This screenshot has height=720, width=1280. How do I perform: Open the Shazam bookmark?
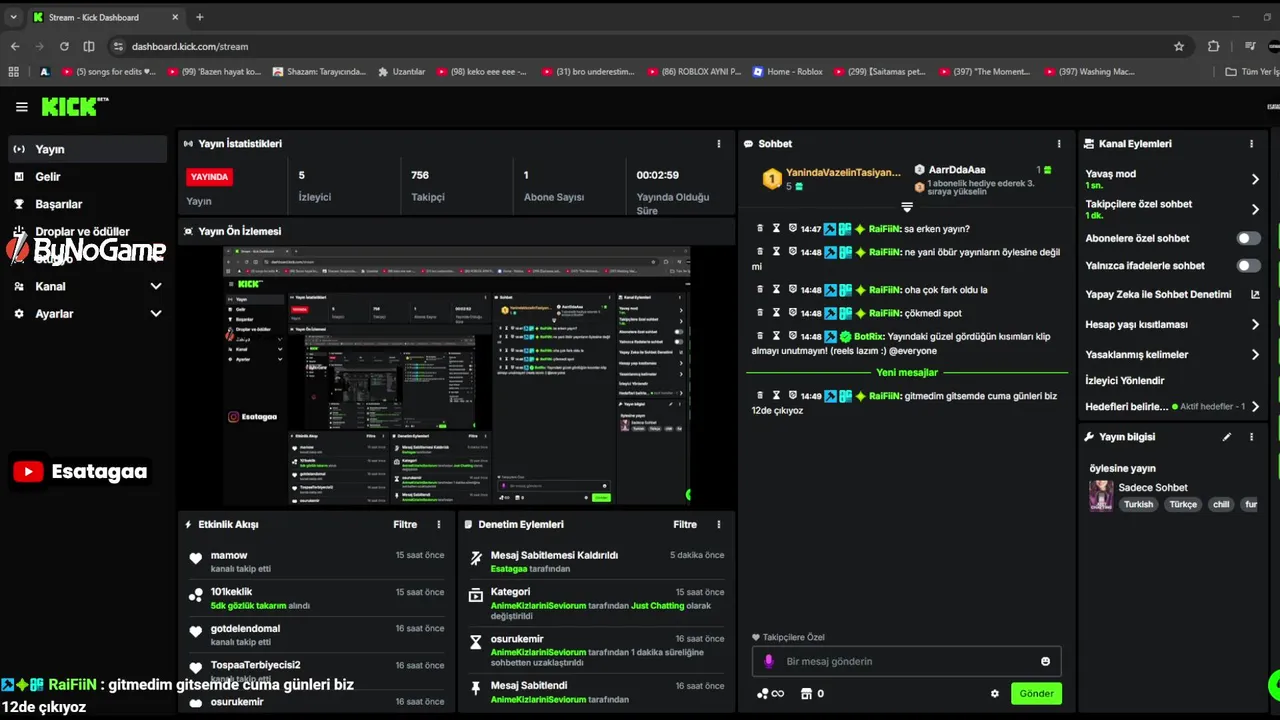tap(317, 72)
